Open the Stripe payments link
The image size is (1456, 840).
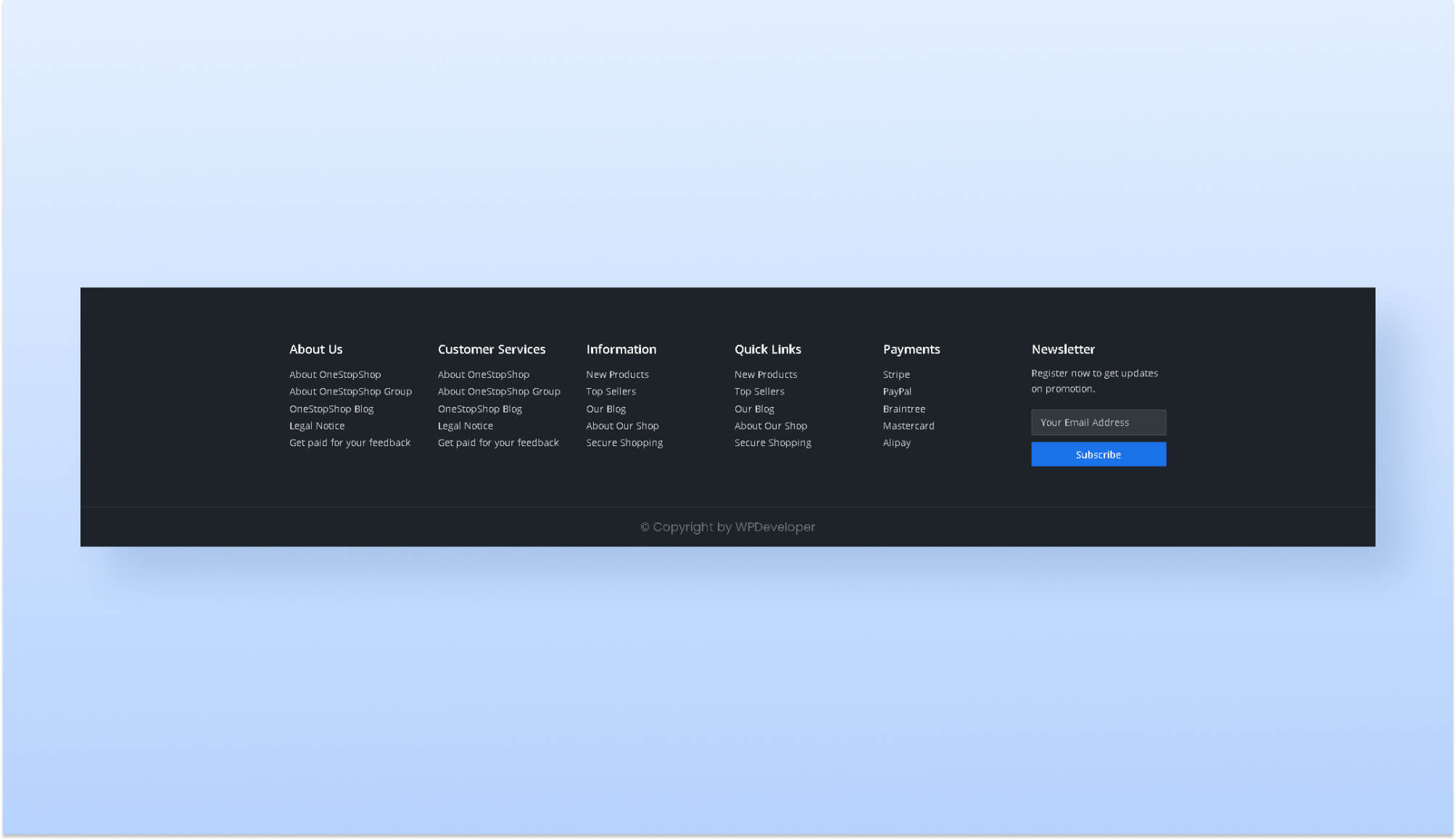pos(895,374)
